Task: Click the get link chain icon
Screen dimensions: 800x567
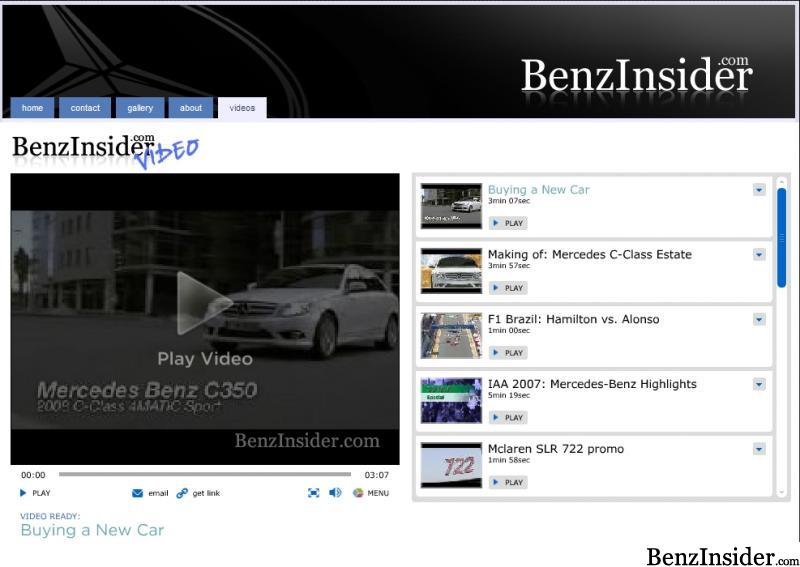Action: pyautogui.click(x=182, y=493)
